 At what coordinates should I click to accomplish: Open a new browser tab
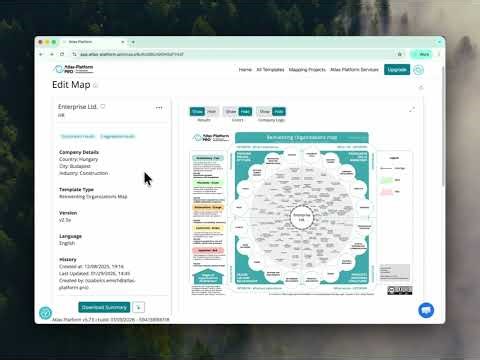point(133,42)
